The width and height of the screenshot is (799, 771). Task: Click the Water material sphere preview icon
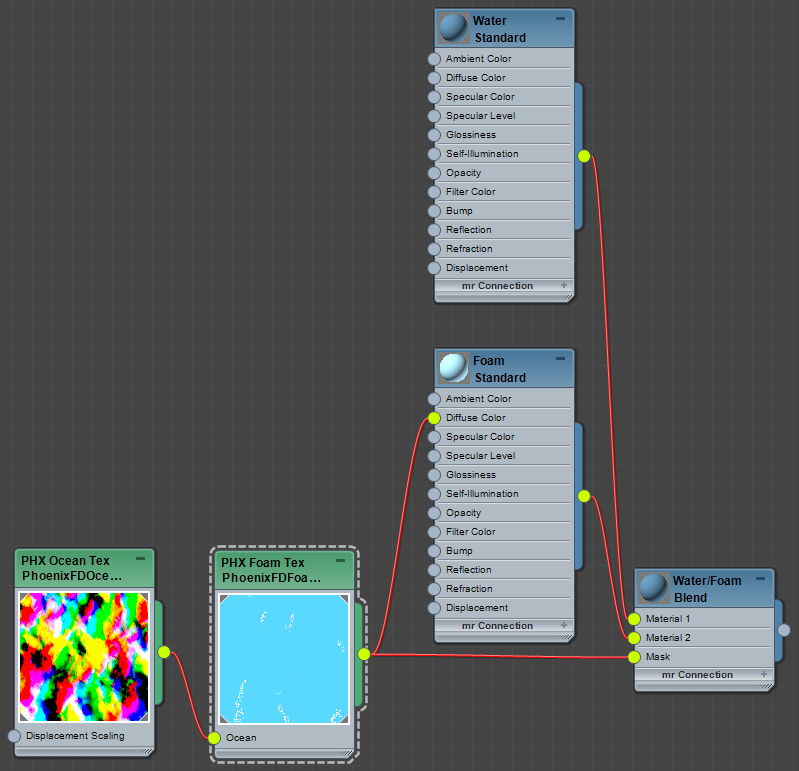pyautogui.click(x=453, y=29)
